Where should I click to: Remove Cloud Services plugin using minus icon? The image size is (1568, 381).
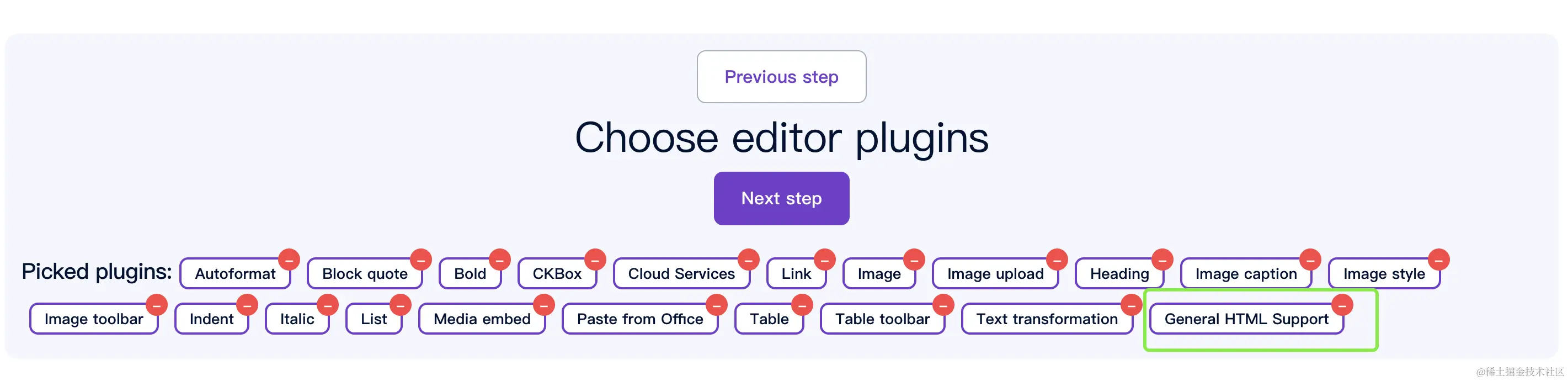748,260
